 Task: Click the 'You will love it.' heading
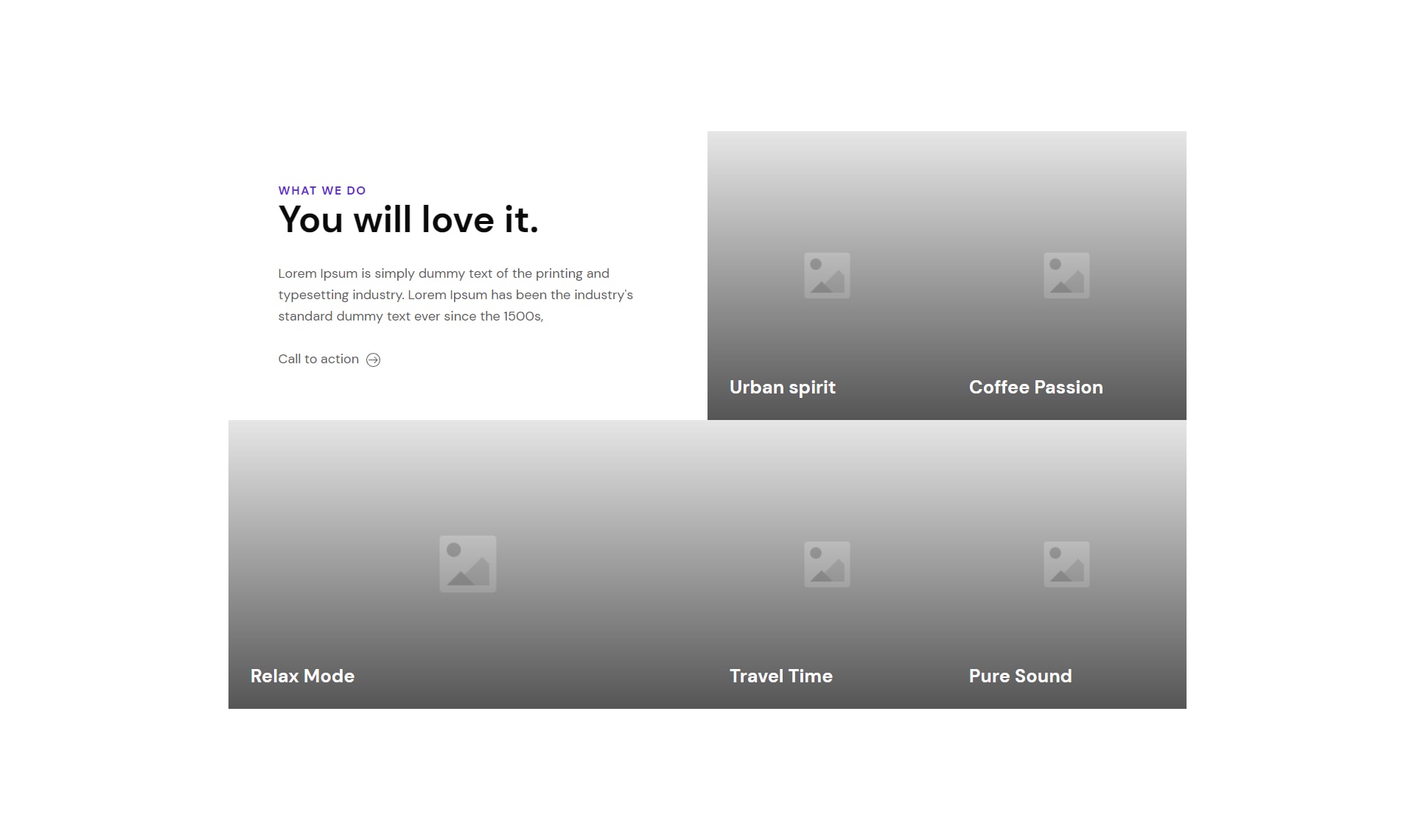[408, 220]
